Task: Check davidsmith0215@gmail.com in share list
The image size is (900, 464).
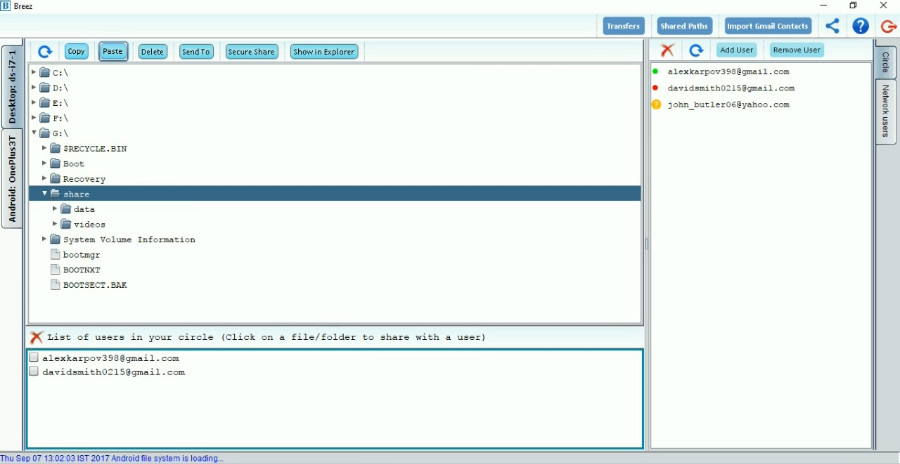Action: click(x=34, y=372)
